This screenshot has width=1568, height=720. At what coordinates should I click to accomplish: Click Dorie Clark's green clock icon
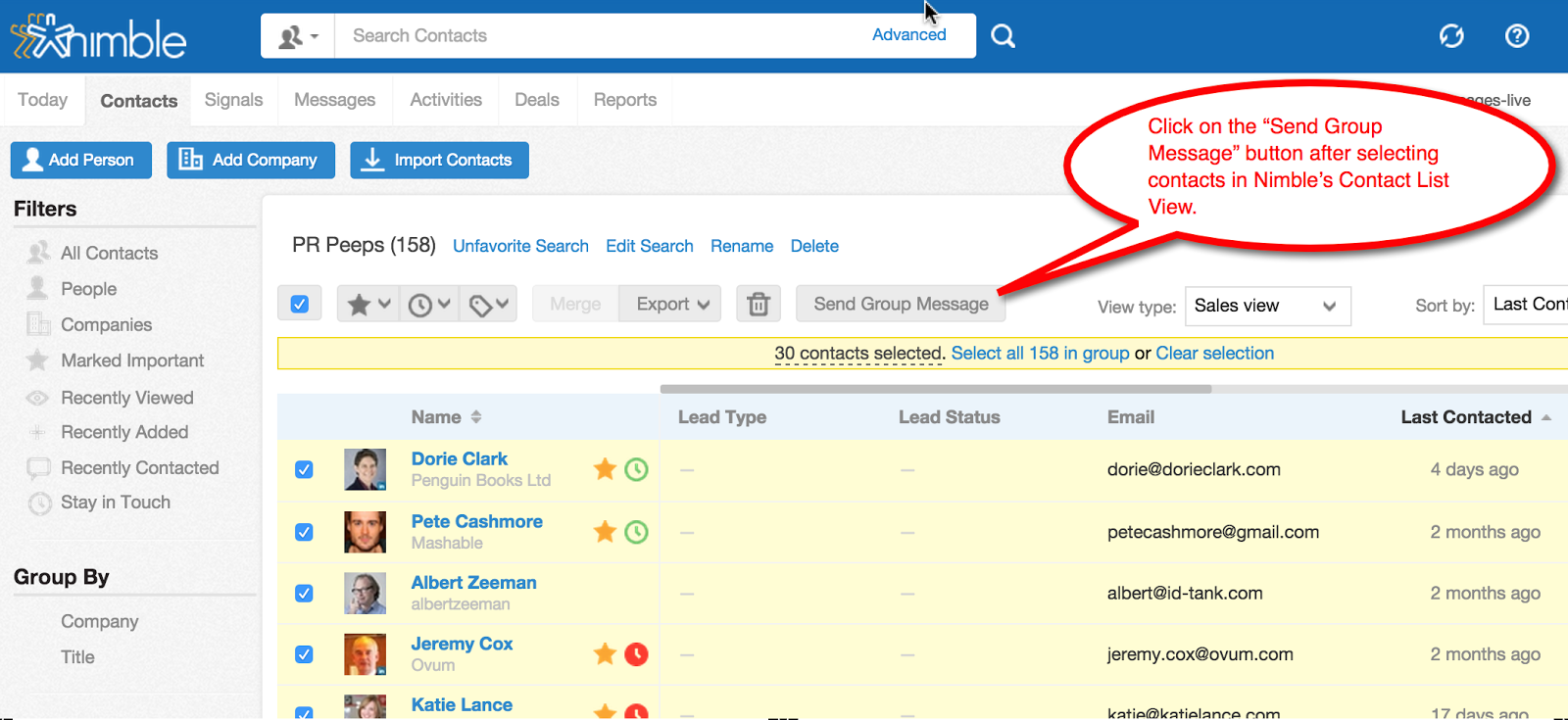click(636, 469)
